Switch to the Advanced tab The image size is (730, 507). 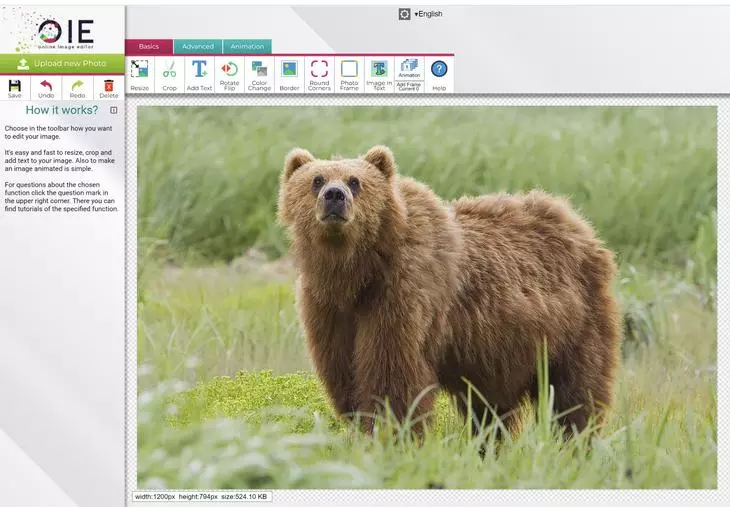pyautogui.click(x=197, y=46)
